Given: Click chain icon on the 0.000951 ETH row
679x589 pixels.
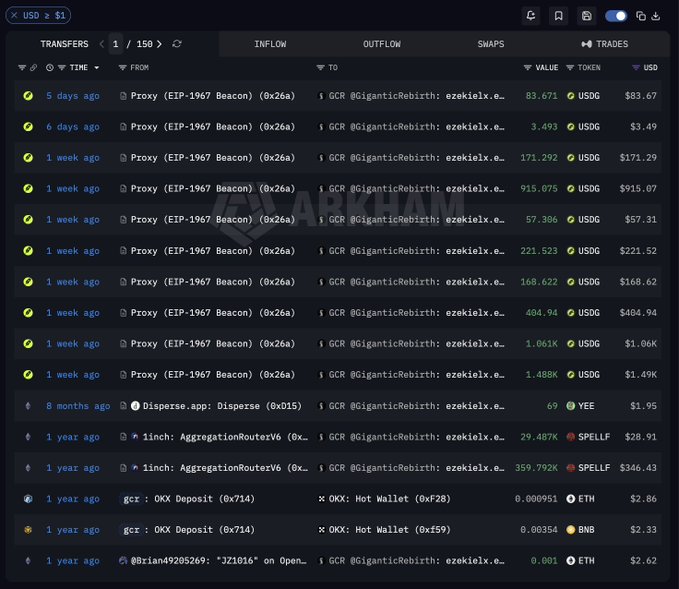Looking at the screenshot, I should (28, 499).
